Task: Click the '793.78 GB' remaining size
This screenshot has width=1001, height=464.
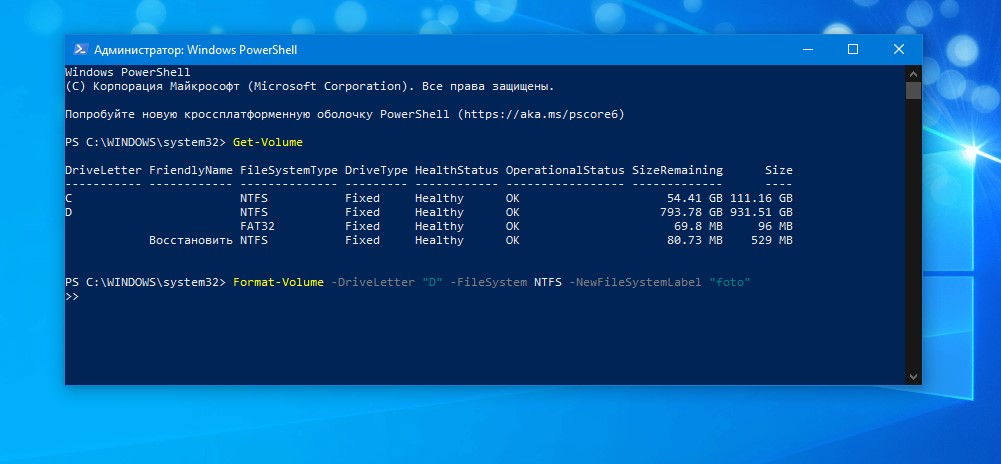Action: (x=691, y=213)
